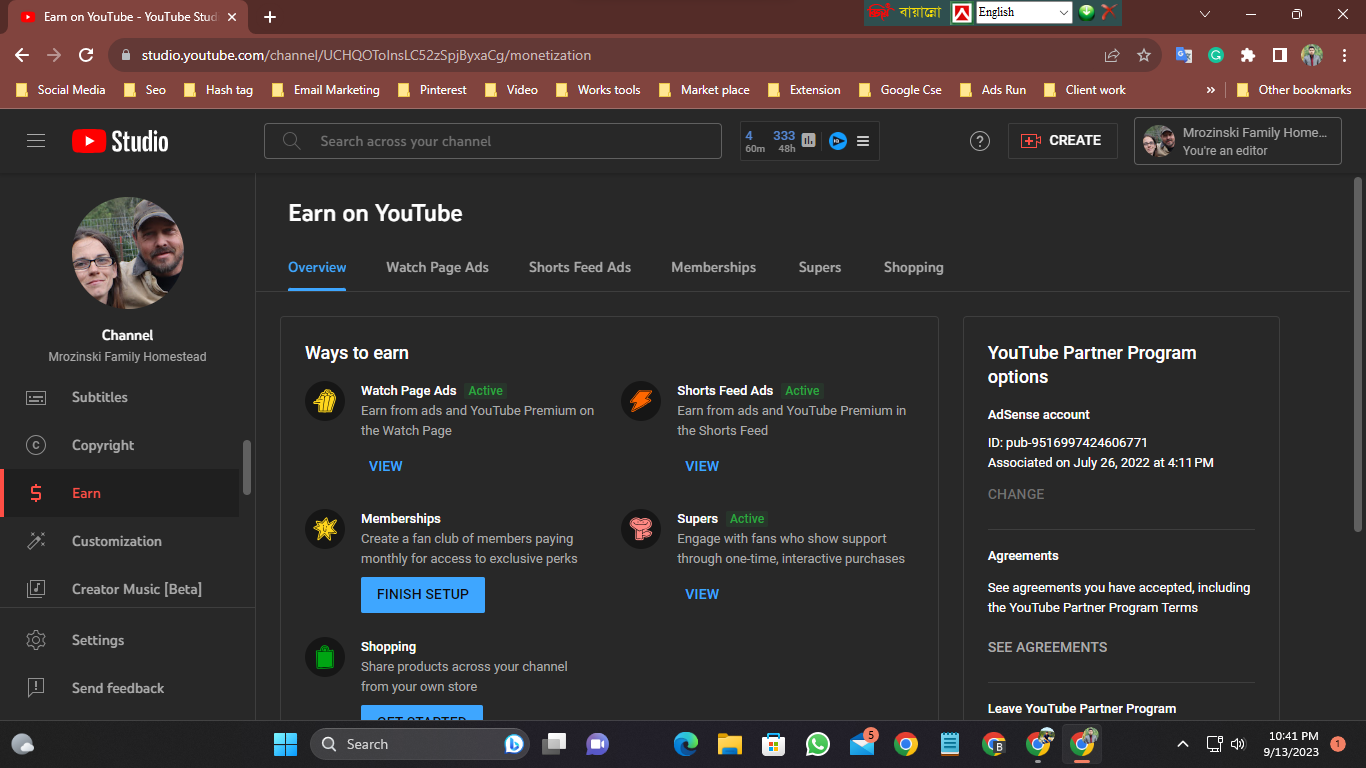The height and width of the screenshot is (768, 1366).
Task: Reload the page with the refresh icon
Action: coord(86,55)
